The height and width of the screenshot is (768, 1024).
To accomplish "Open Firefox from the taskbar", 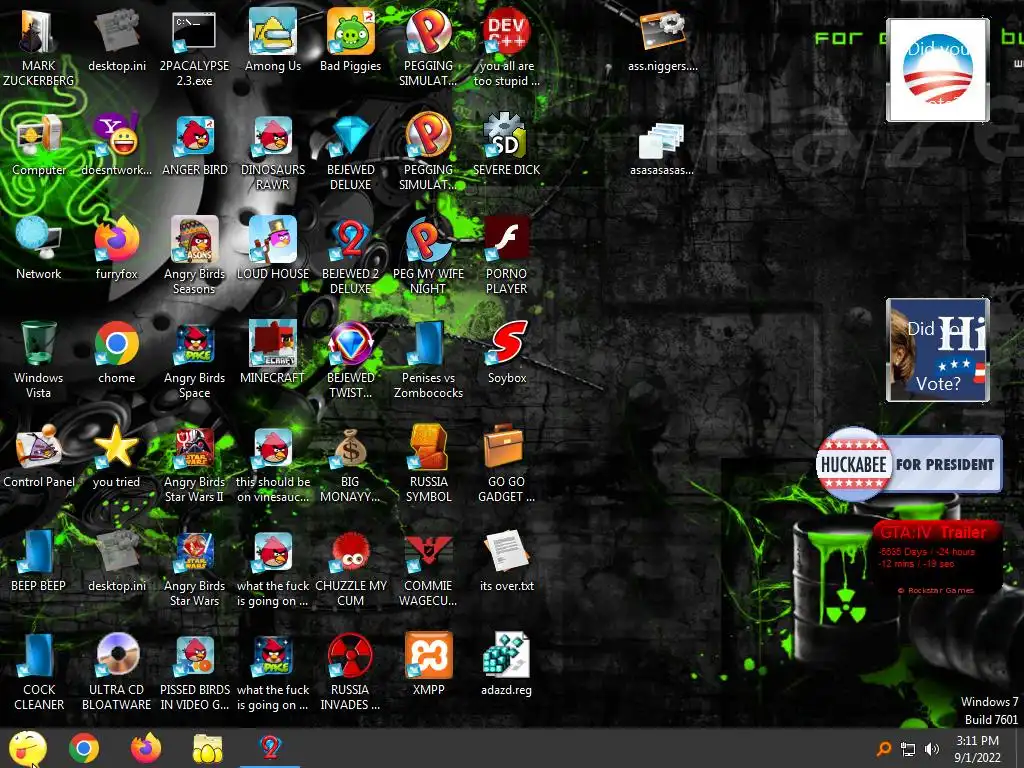I will coord(146,748).
